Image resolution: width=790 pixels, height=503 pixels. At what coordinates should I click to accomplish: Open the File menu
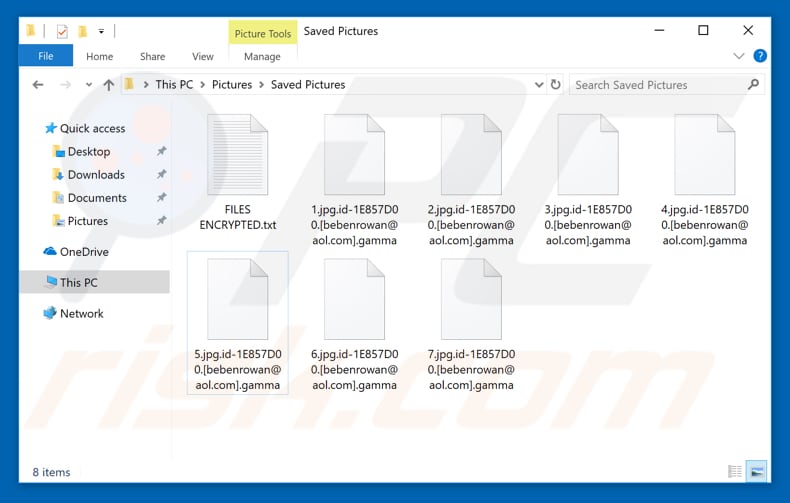(46, 57)
